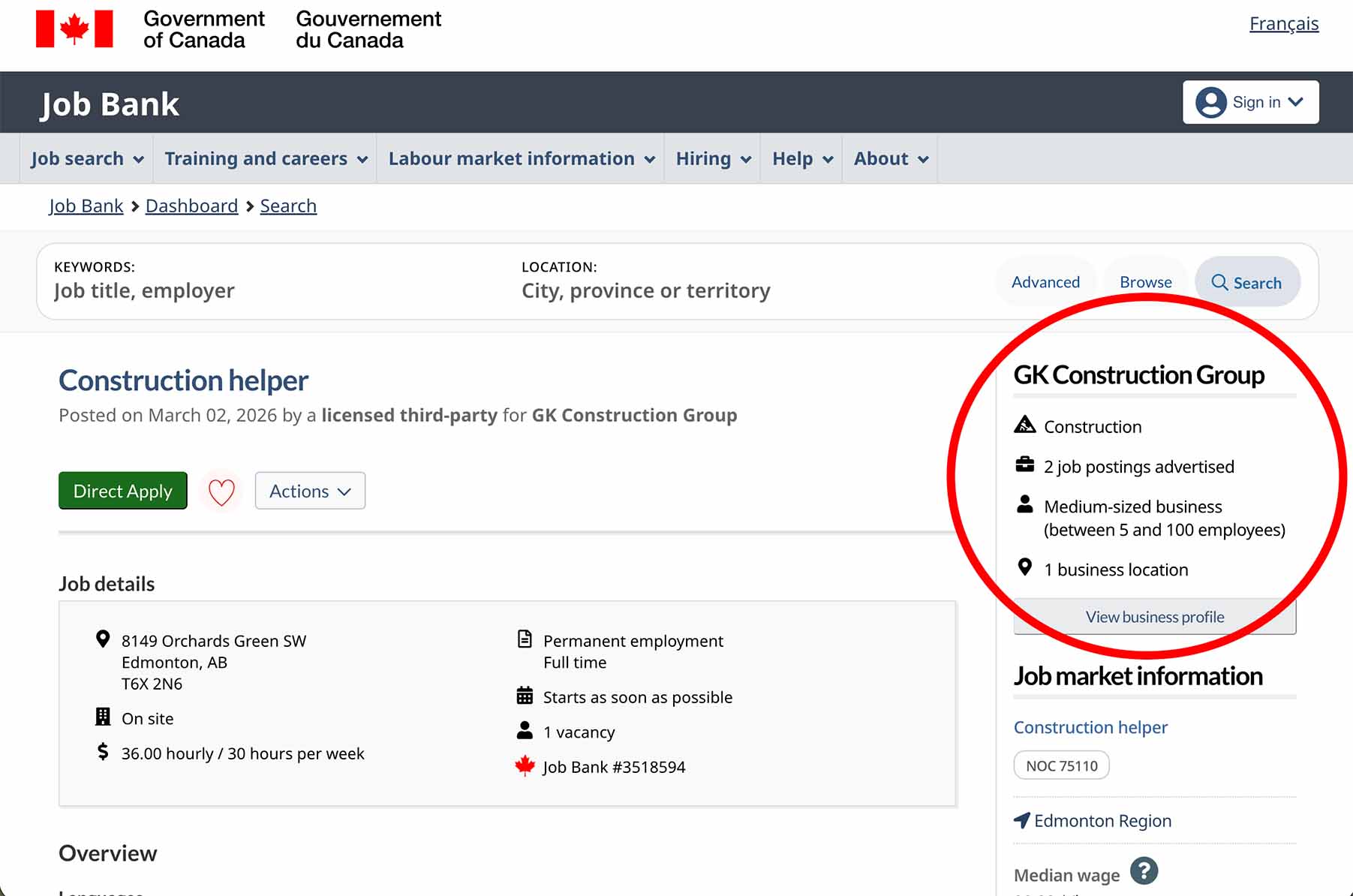Open Labour market information menu

click(x=521, y=159)
